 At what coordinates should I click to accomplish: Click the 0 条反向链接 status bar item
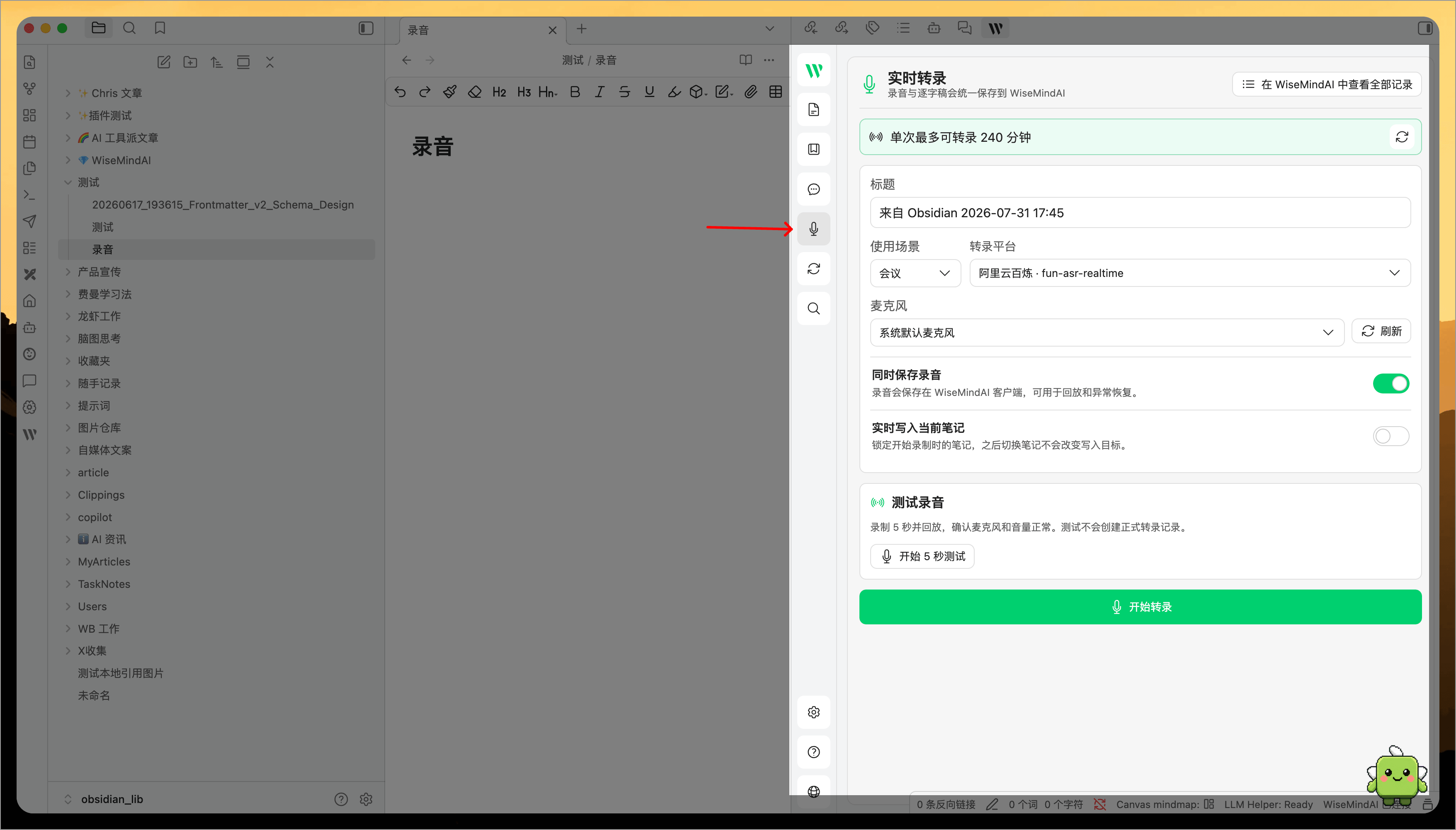coord(946,804)
